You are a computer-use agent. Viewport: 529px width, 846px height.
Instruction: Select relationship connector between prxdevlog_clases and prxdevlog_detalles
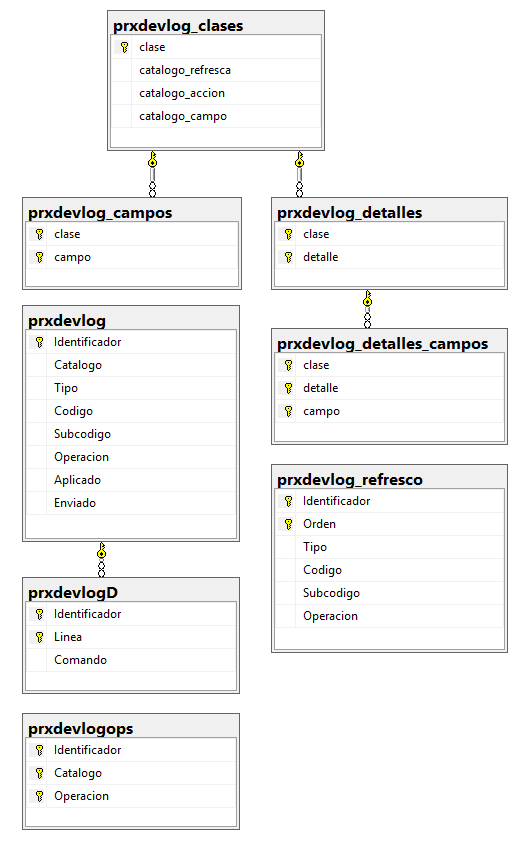[300, 174]
